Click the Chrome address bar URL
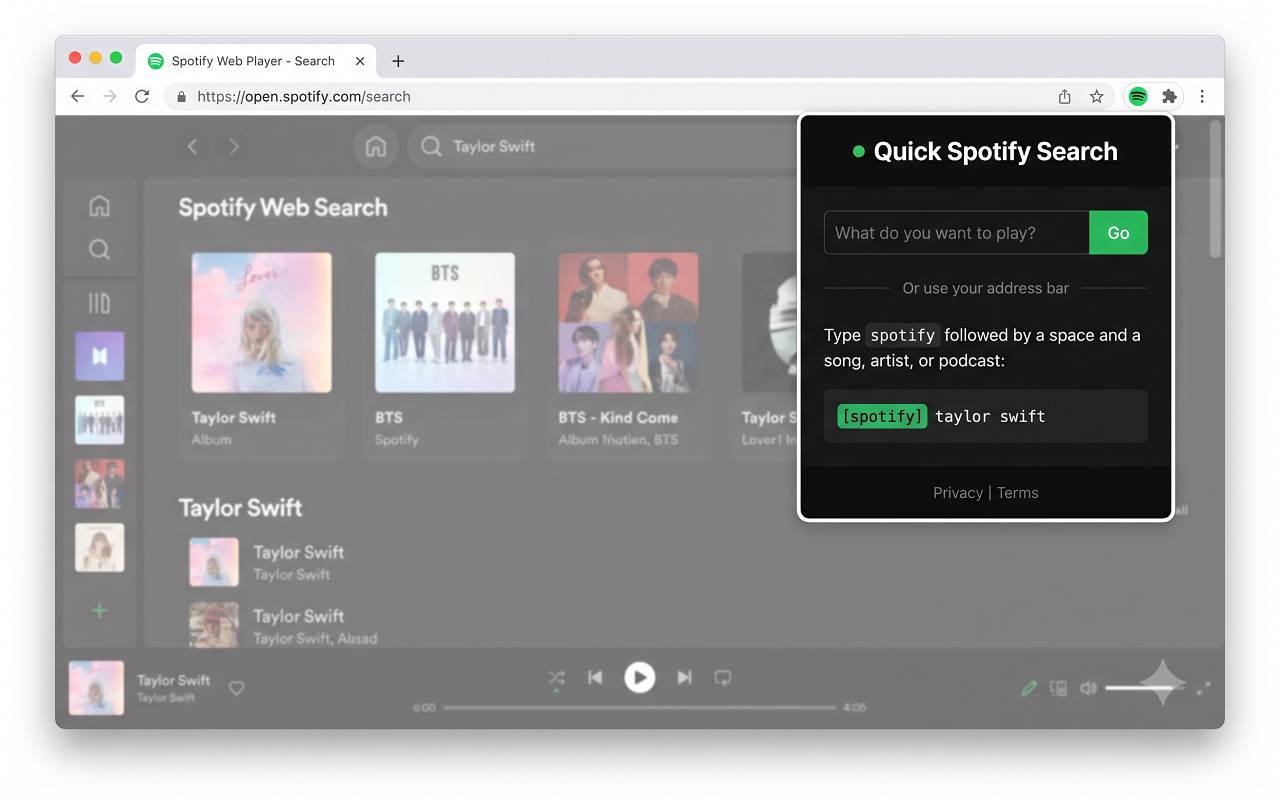The image size is (1280, 800). 304,97
